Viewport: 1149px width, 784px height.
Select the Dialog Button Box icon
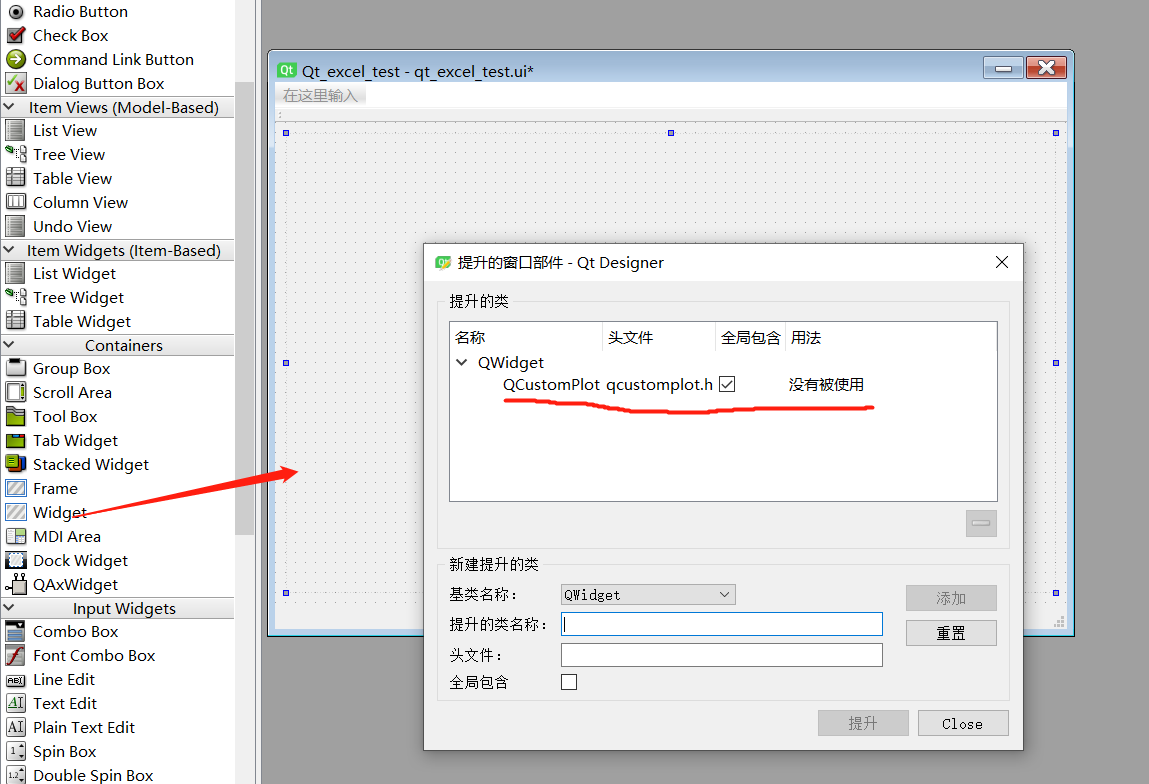pyautogui.click(x=15, y=84)
